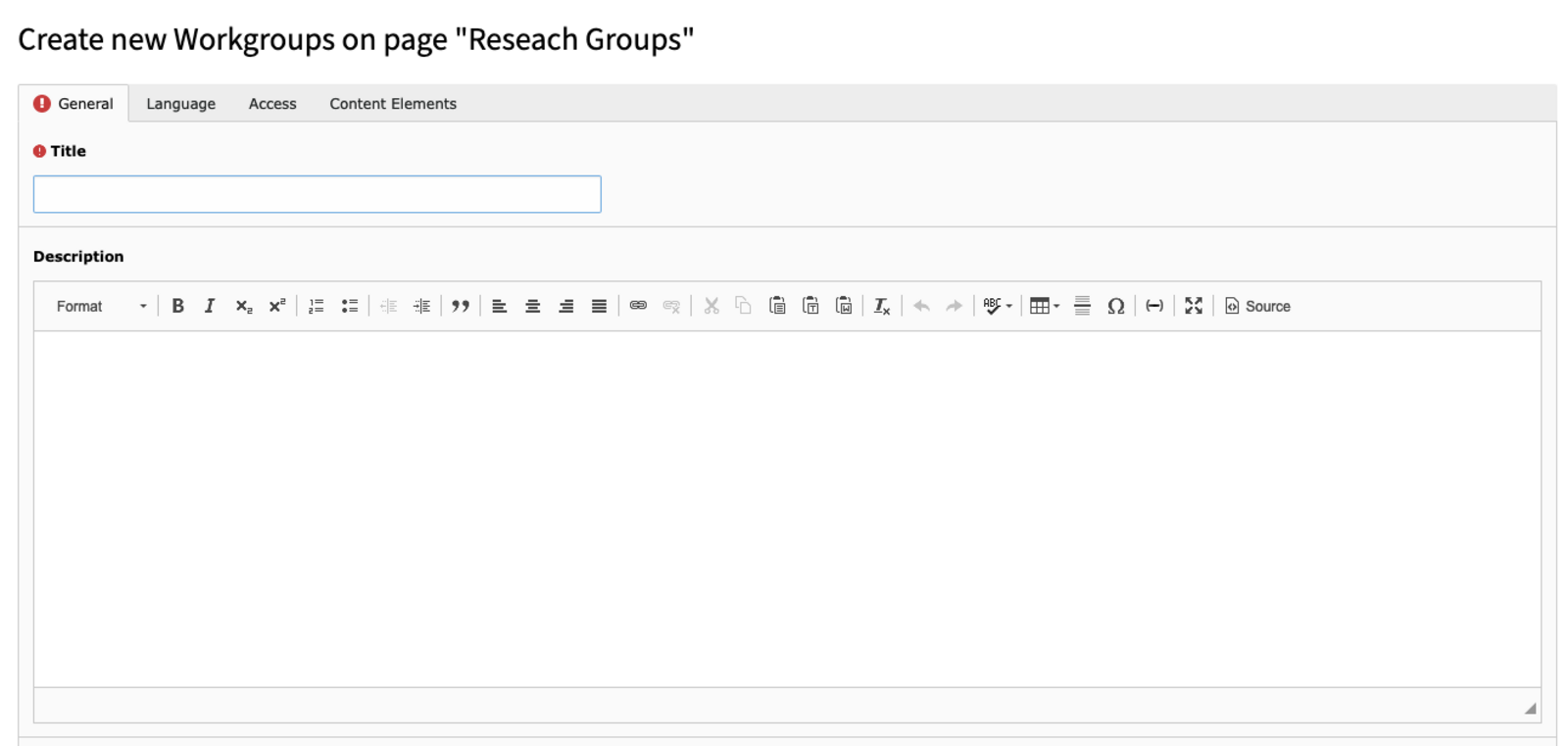This screenshot has height=746, width=1568.
Task: Remove formatting with the Tx icon
Action: coord(882,306)
